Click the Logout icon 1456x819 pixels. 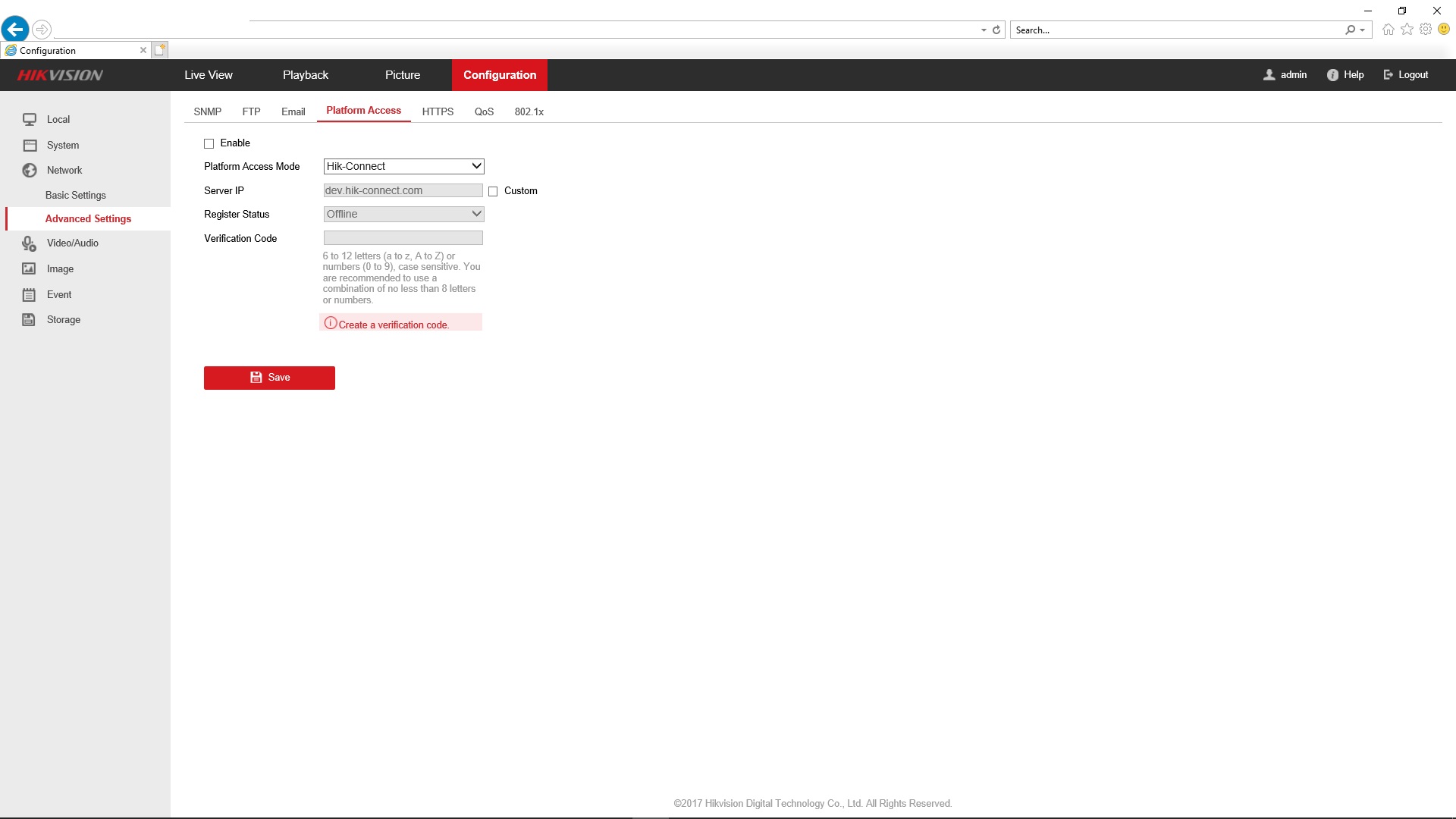(x=1389, y=75)
